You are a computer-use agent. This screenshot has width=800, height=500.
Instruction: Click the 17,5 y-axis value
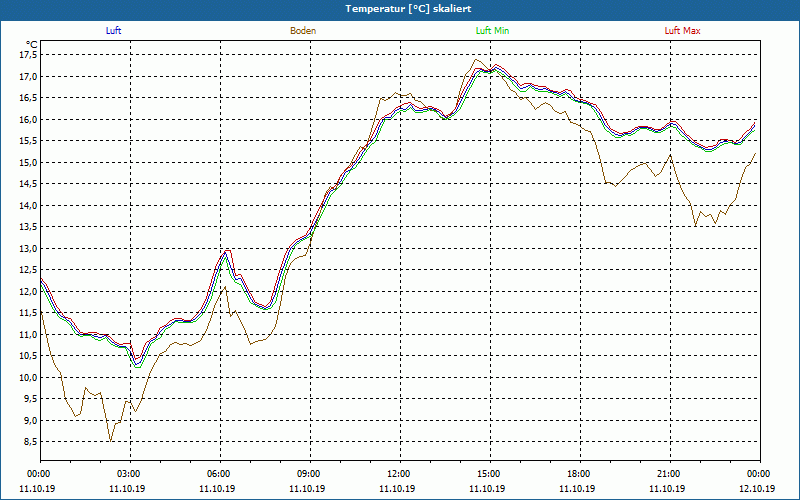pyautogui.click(x=29, y=55)
